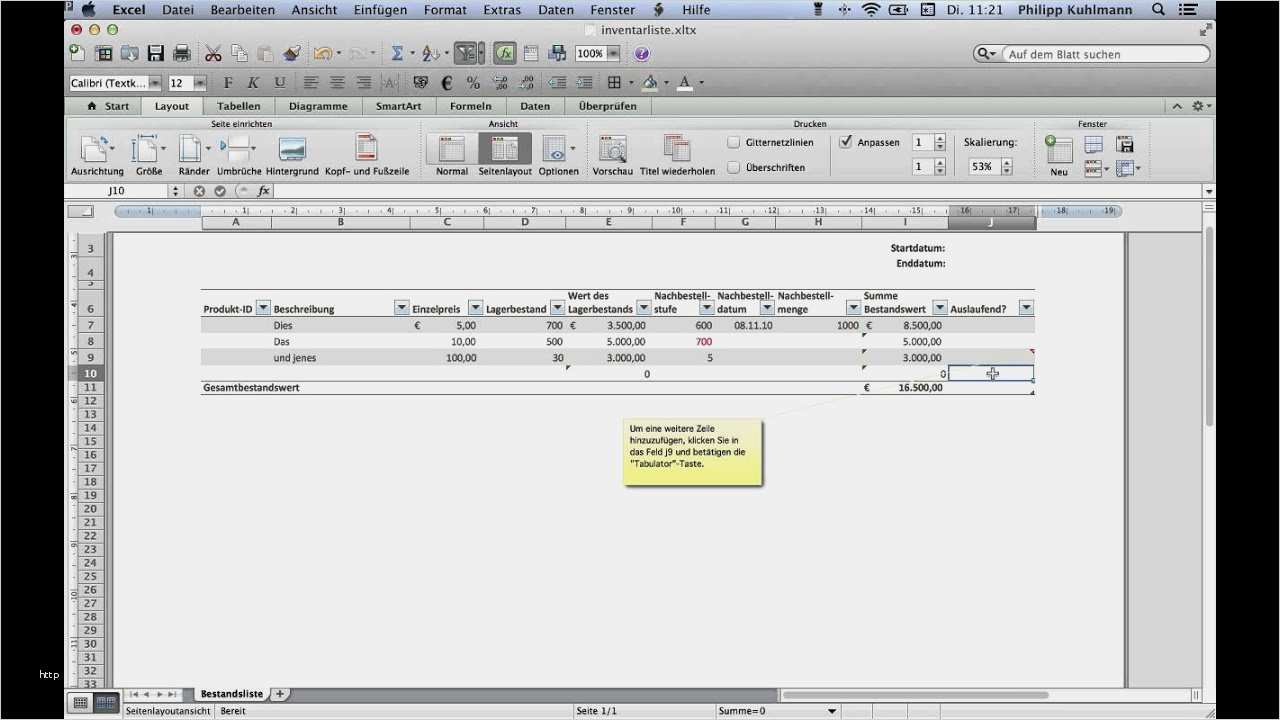Click the Wi-Fi icon in menu bar
This screenshot has width=1280, height=720.
coord(871,10)
